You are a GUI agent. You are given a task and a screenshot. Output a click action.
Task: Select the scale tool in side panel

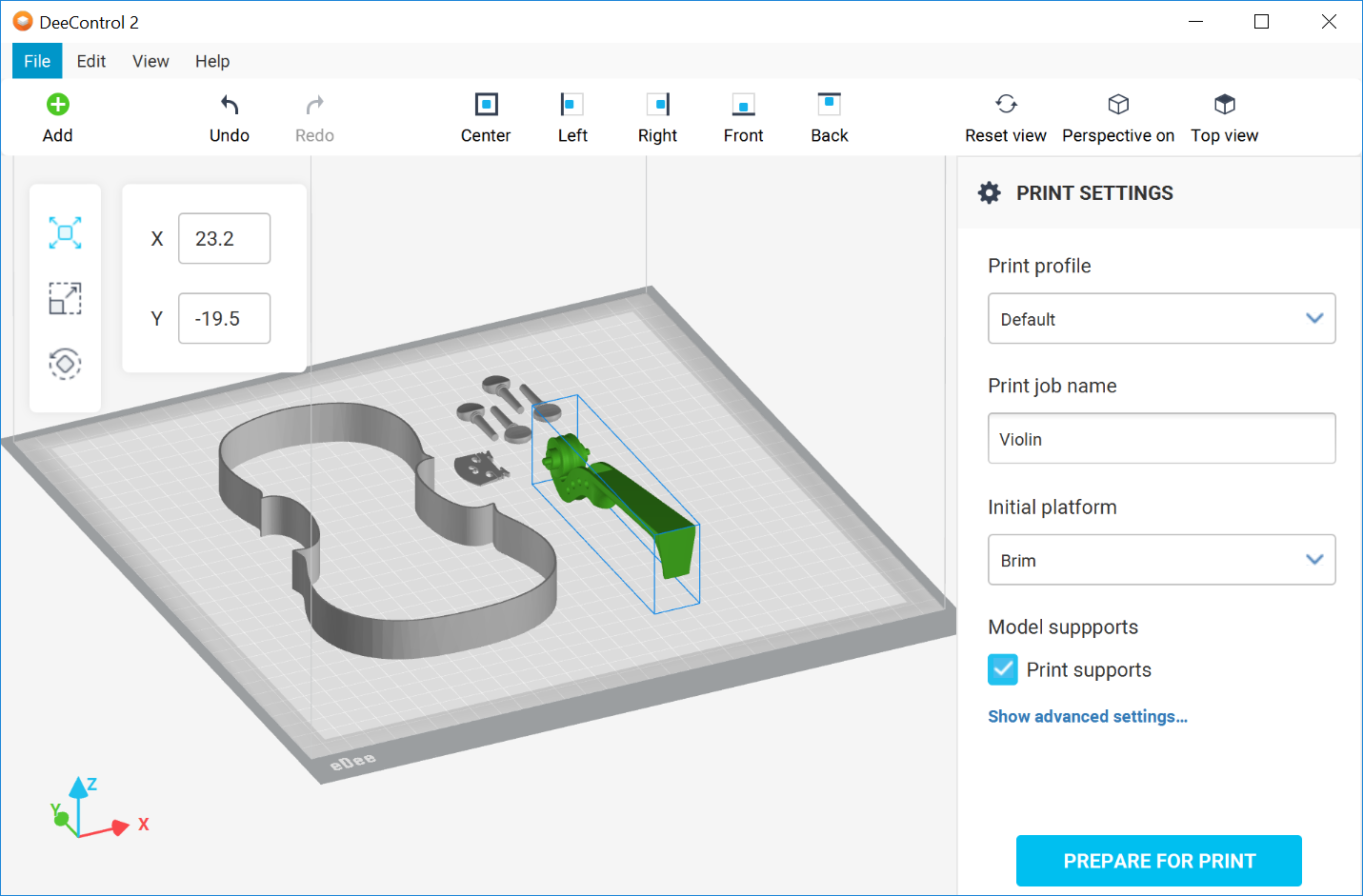[x=65, y=298]
